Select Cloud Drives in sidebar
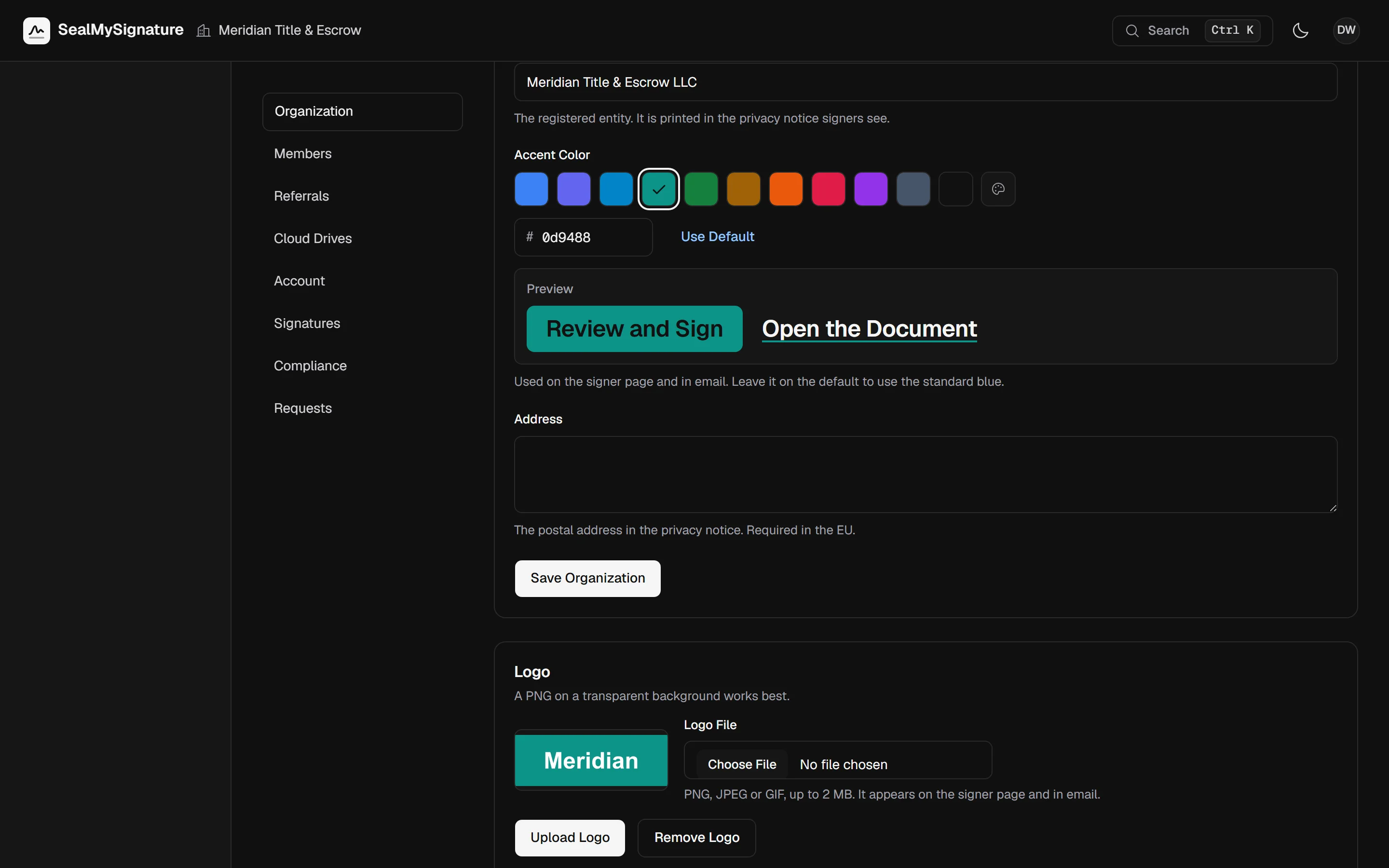The height and width of the screenshot is (868, 1389). click(363, 239)
